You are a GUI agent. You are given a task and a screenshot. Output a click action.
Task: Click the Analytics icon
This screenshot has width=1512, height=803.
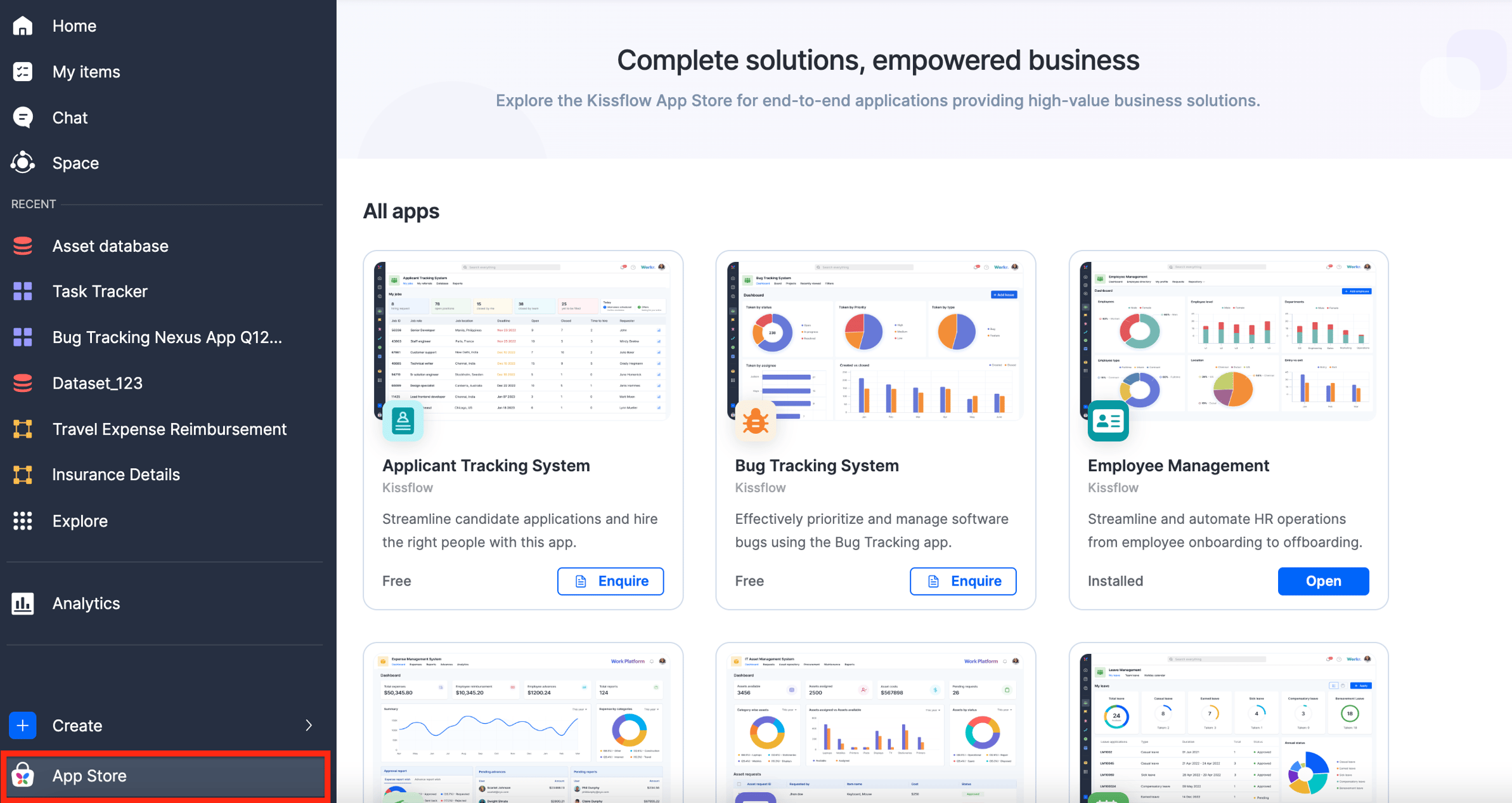point(23,603)
